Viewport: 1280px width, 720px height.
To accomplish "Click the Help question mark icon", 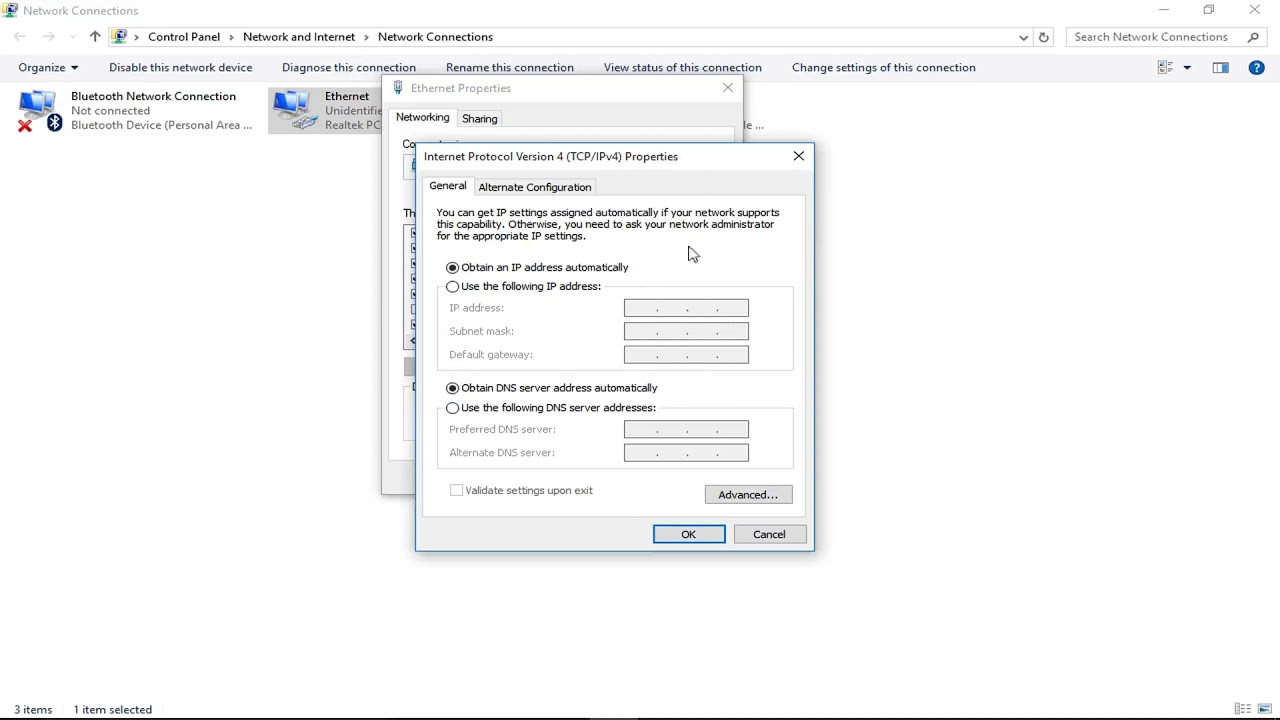I will (1257, 68).
